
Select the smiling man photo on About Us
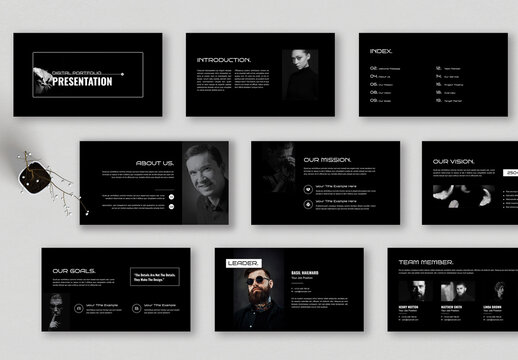click(205, 183)
